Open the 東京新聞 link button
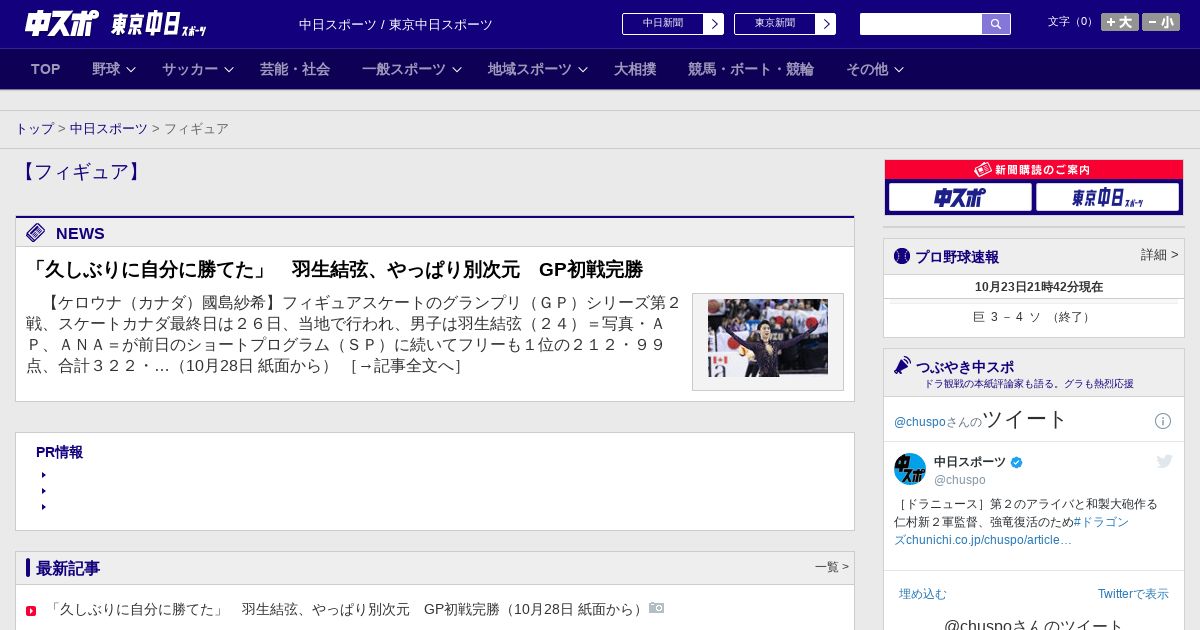 tap(775, 24)
